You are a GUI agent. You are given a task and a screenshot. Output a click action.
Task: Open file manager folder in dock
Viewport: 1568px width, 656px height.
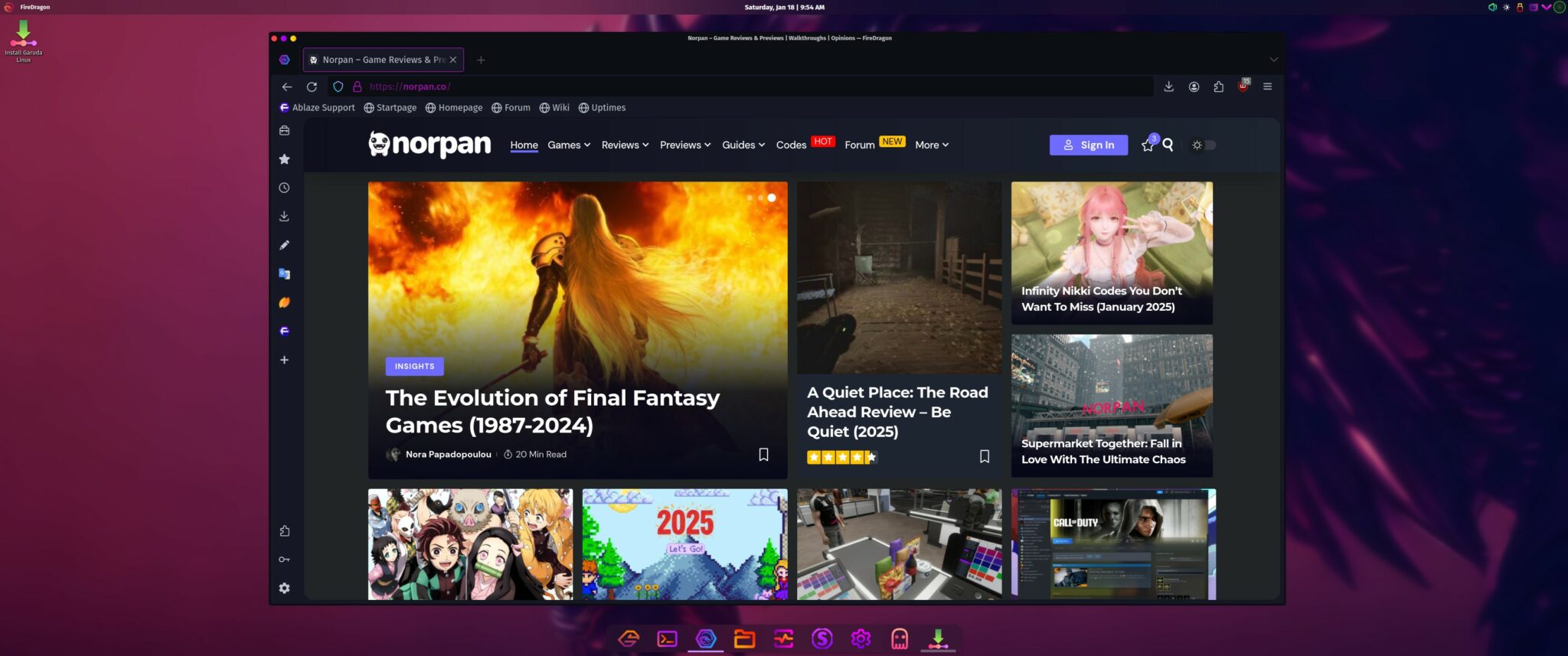coord(744,638)
